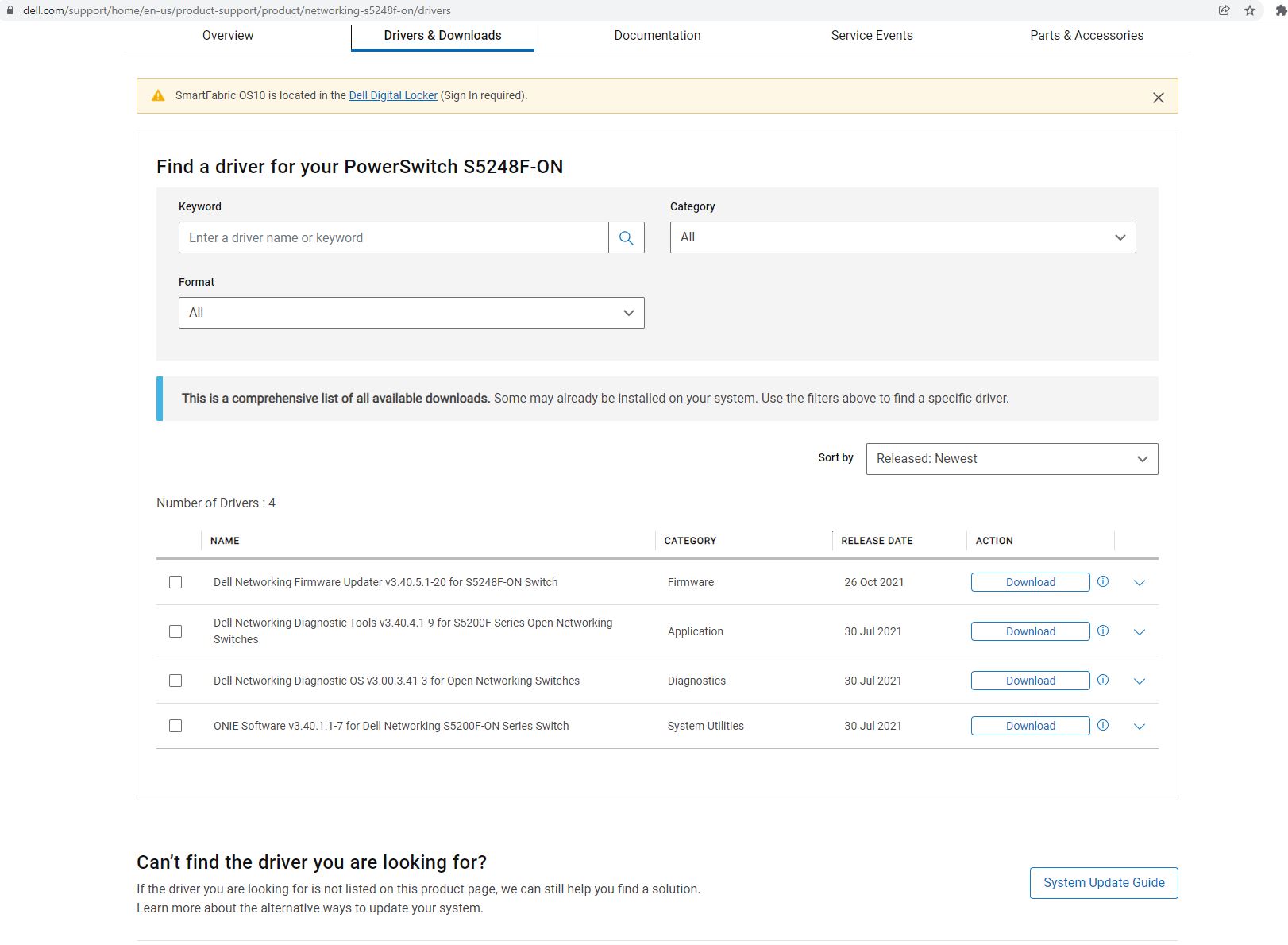Open the Dell Digital Locker link
The width and height of the screenshot is (1288, 945).
coord(393,95)
